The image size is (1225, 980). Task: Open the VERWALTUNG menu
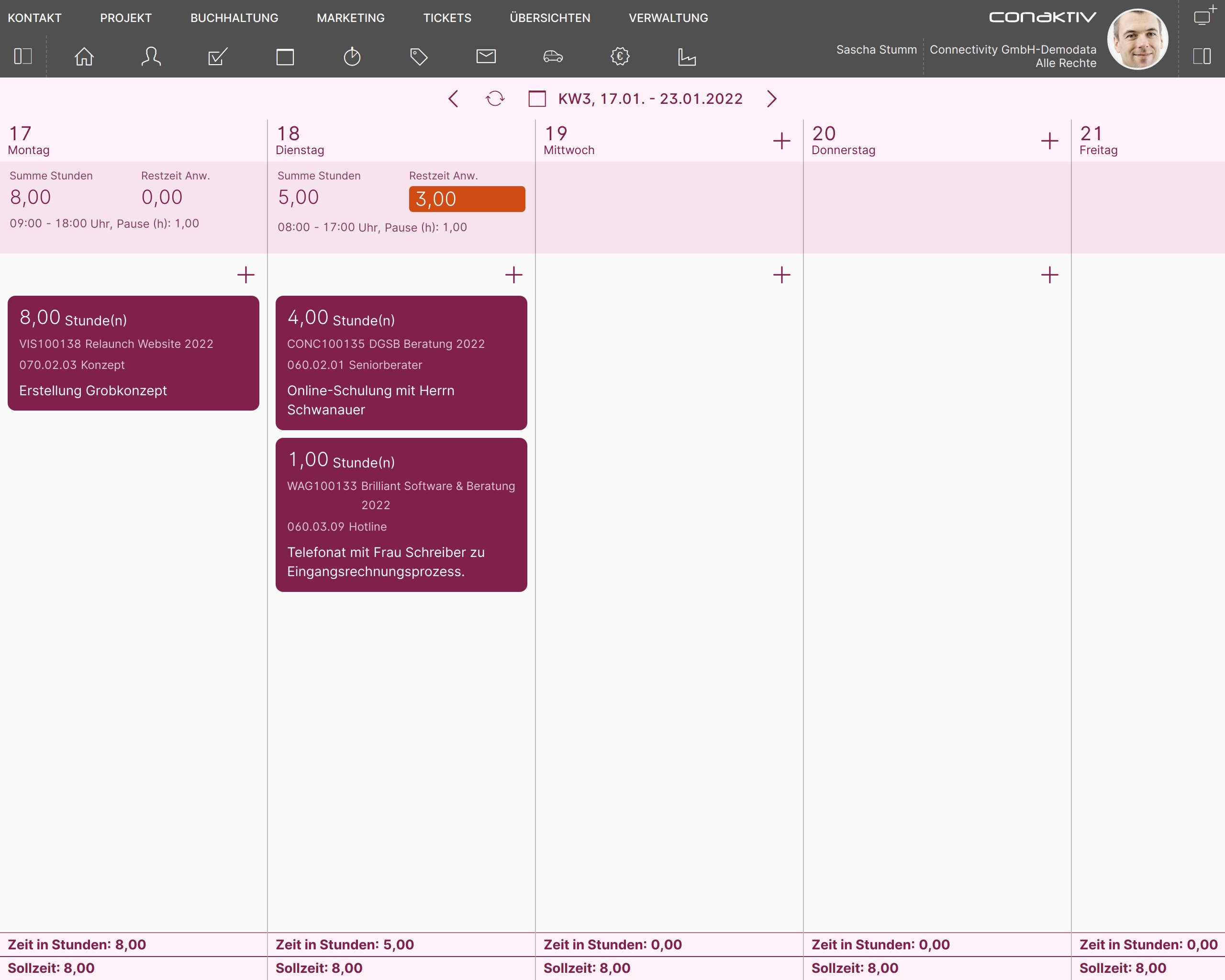[668, 18]
